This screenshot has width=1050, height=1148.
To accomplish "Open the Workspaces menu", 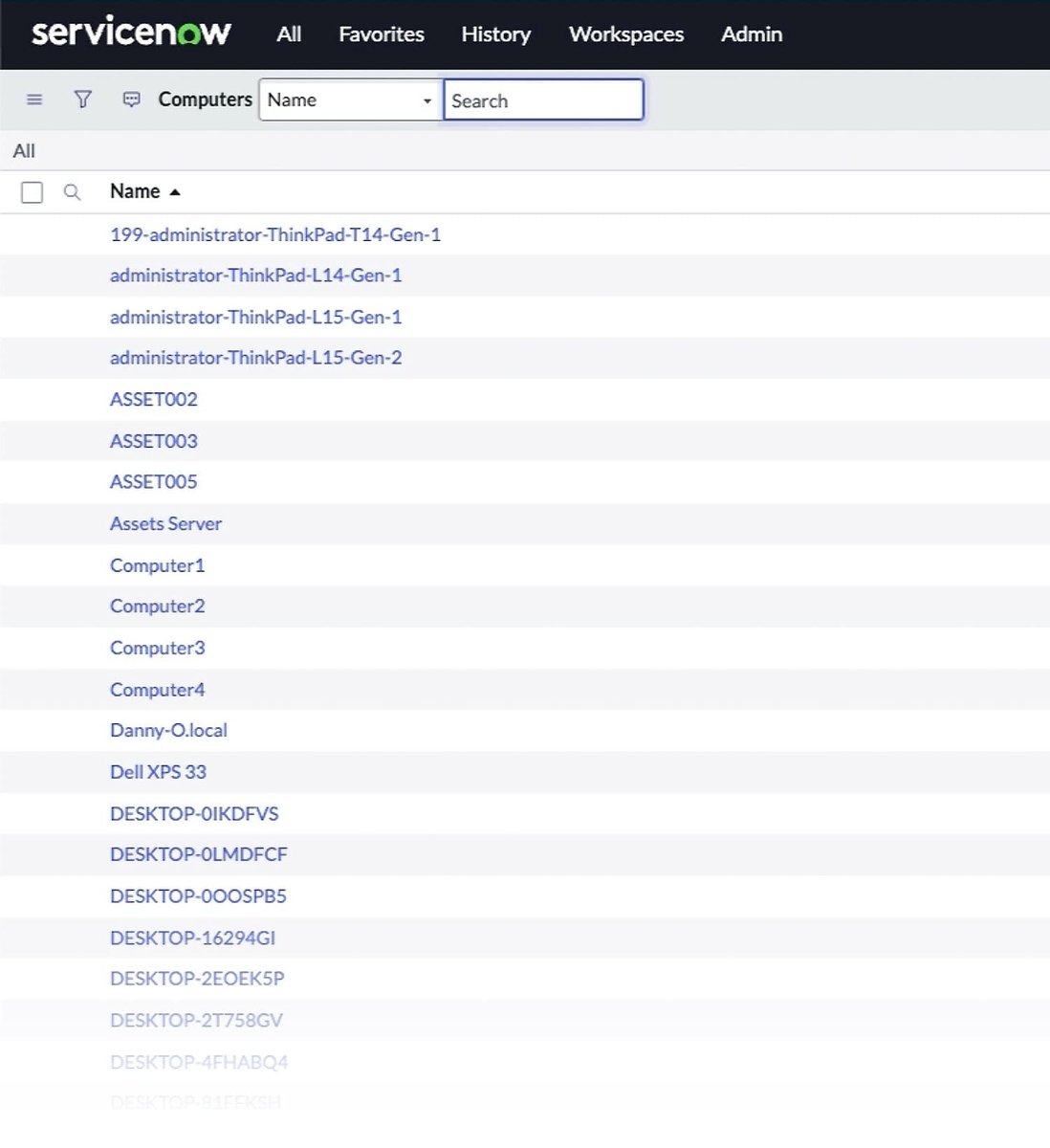I will (x=625, y=34).
